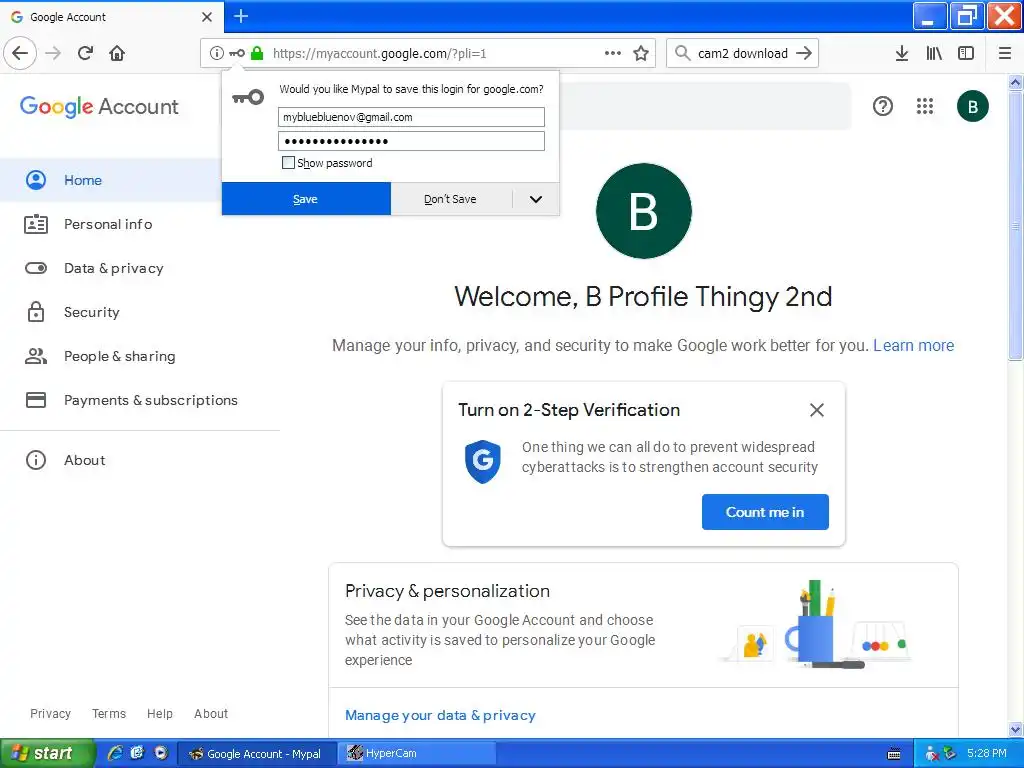Open the Terms footer link

point(108,713)
